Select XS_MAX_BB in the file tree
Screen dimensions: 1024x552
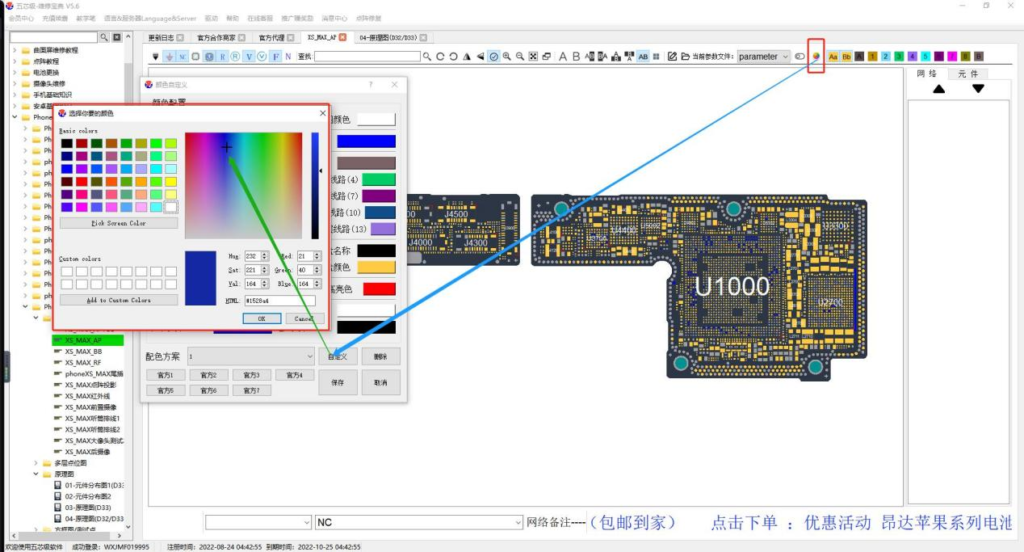point(83,351)
